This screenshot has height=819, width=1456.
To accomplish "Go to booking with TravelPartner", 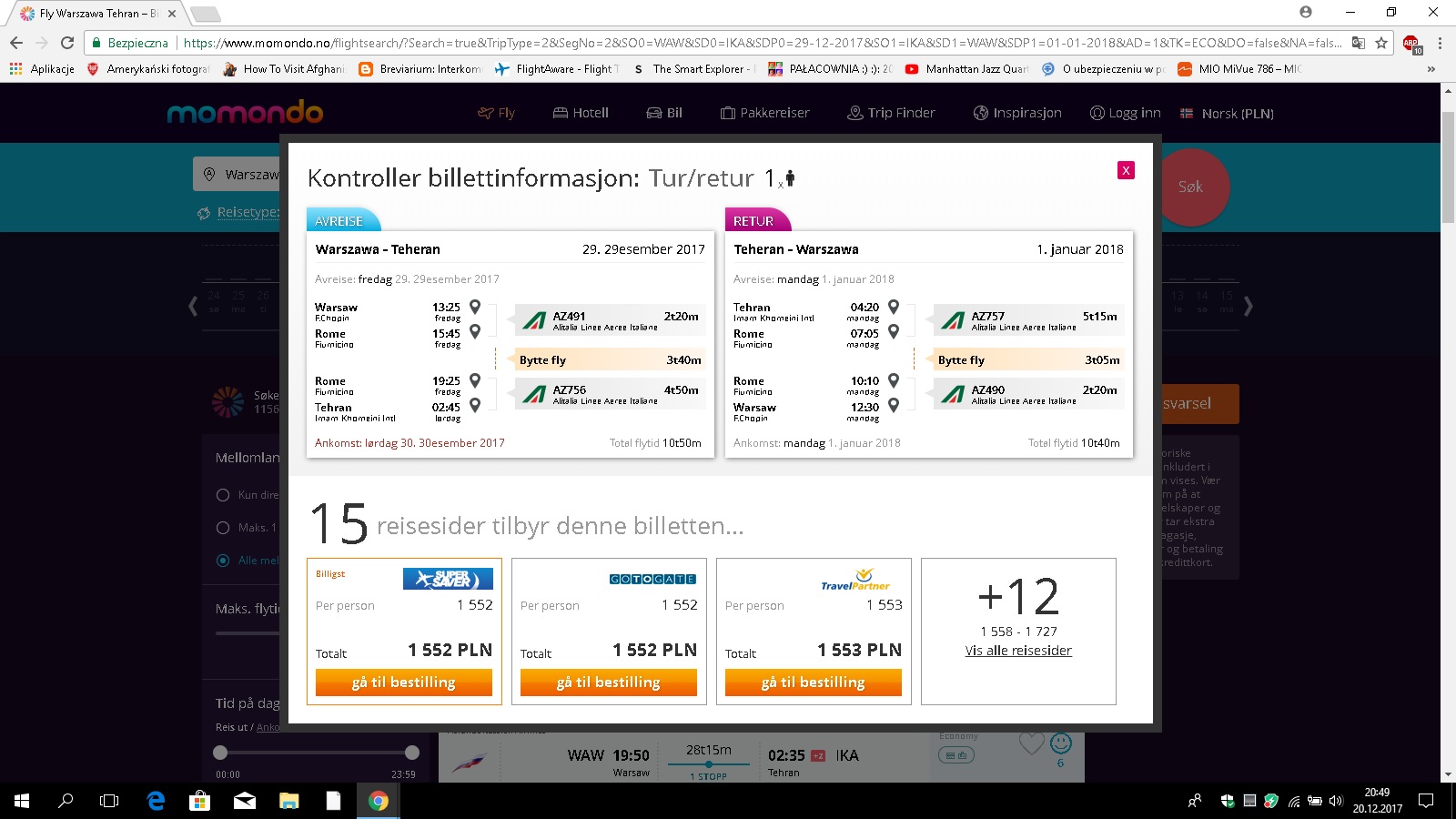I will coord(814,682).
